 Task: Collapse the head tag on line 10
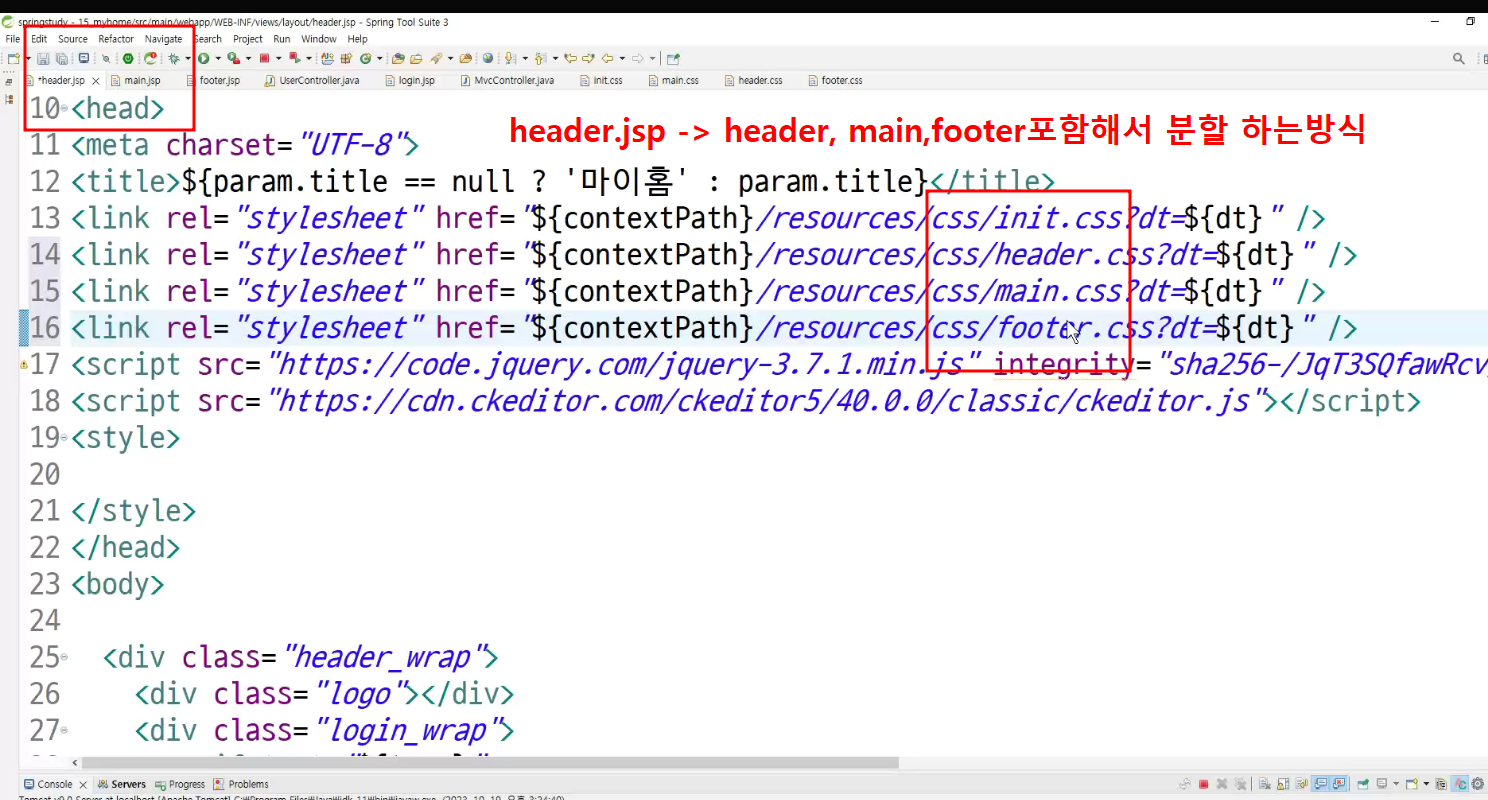tap(64, 108)
